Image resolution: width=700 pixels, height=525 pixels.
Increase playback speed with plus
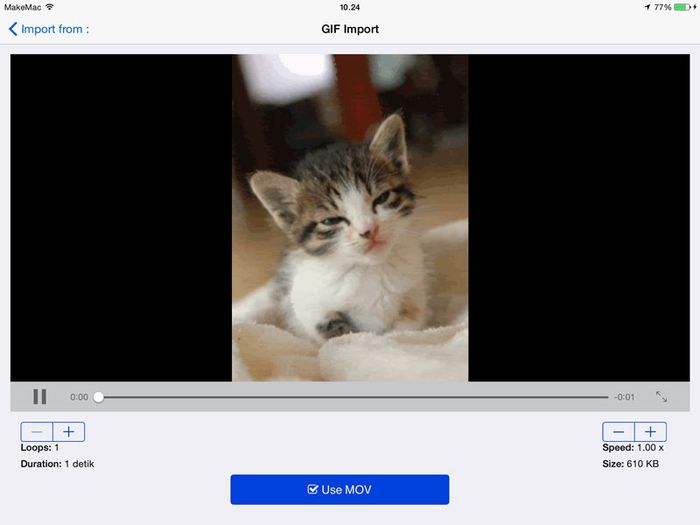650,432
